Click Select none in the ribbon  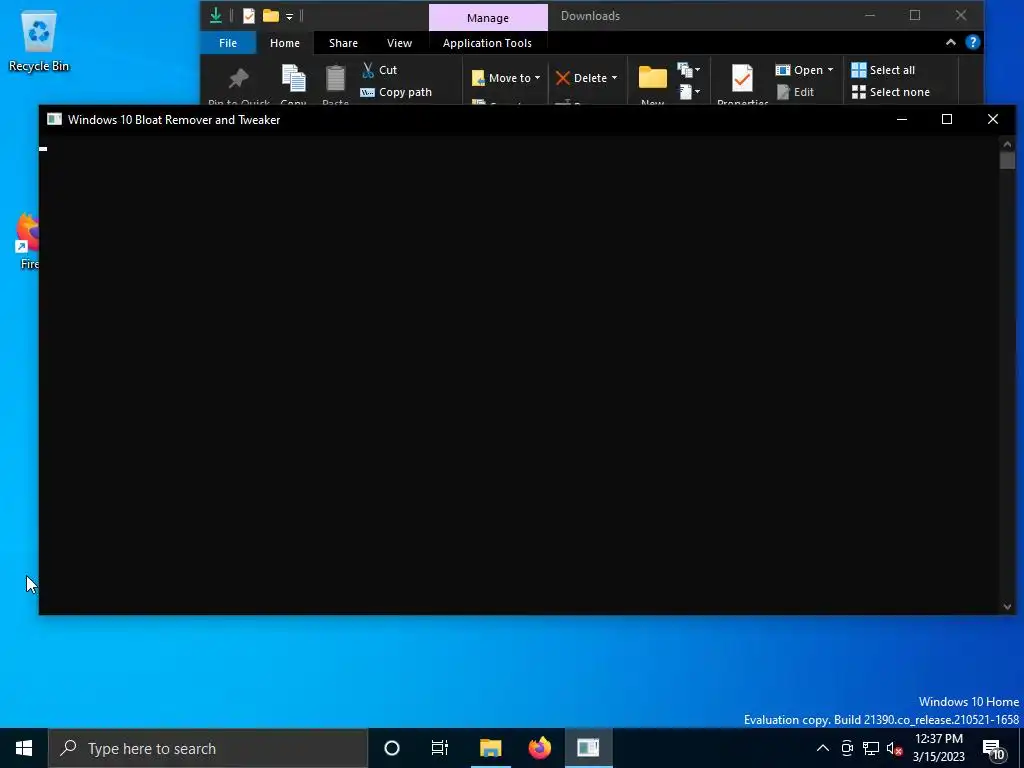tap(891, 92)
